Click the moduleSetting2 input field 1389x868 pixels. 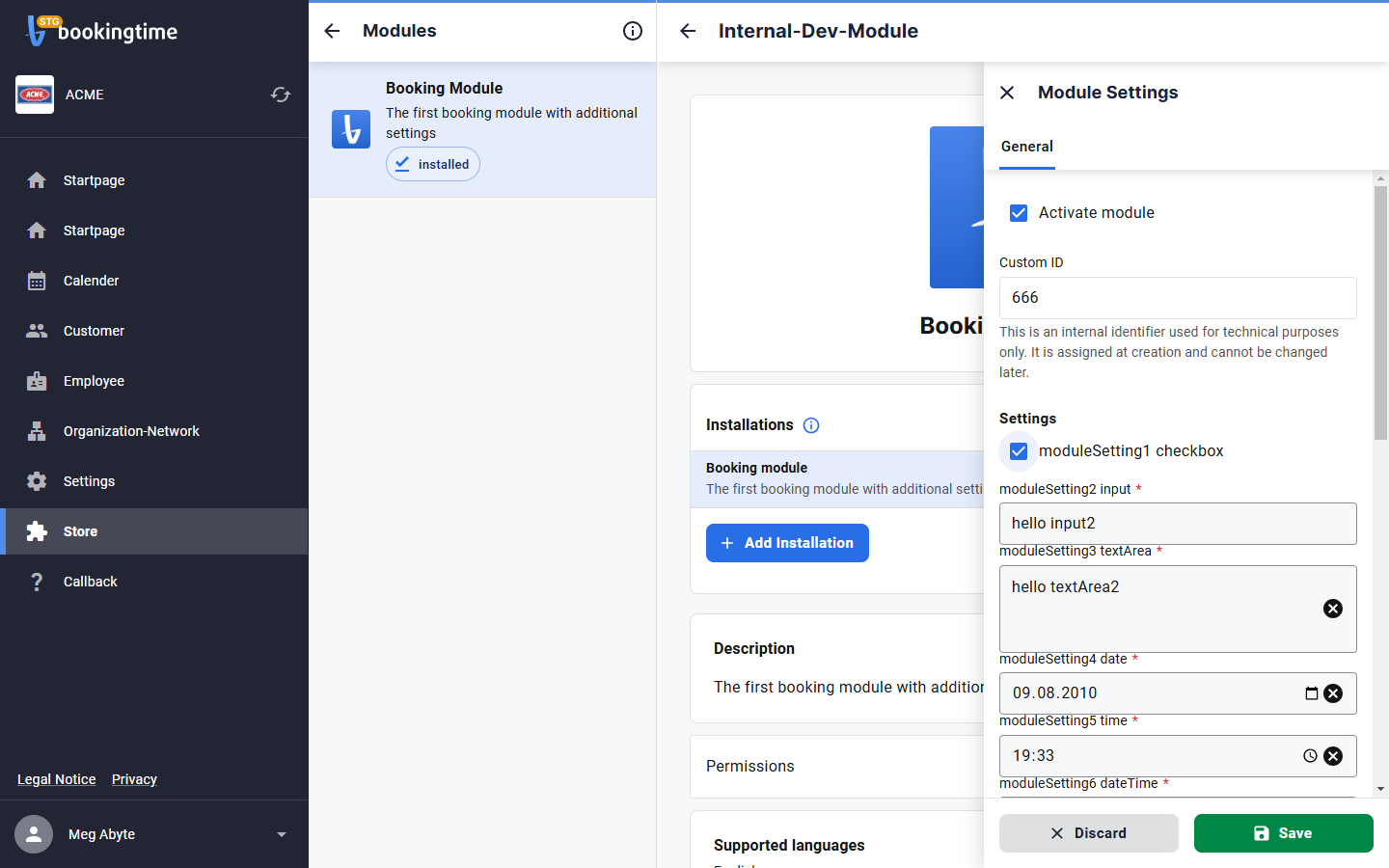click(1178, 524)
